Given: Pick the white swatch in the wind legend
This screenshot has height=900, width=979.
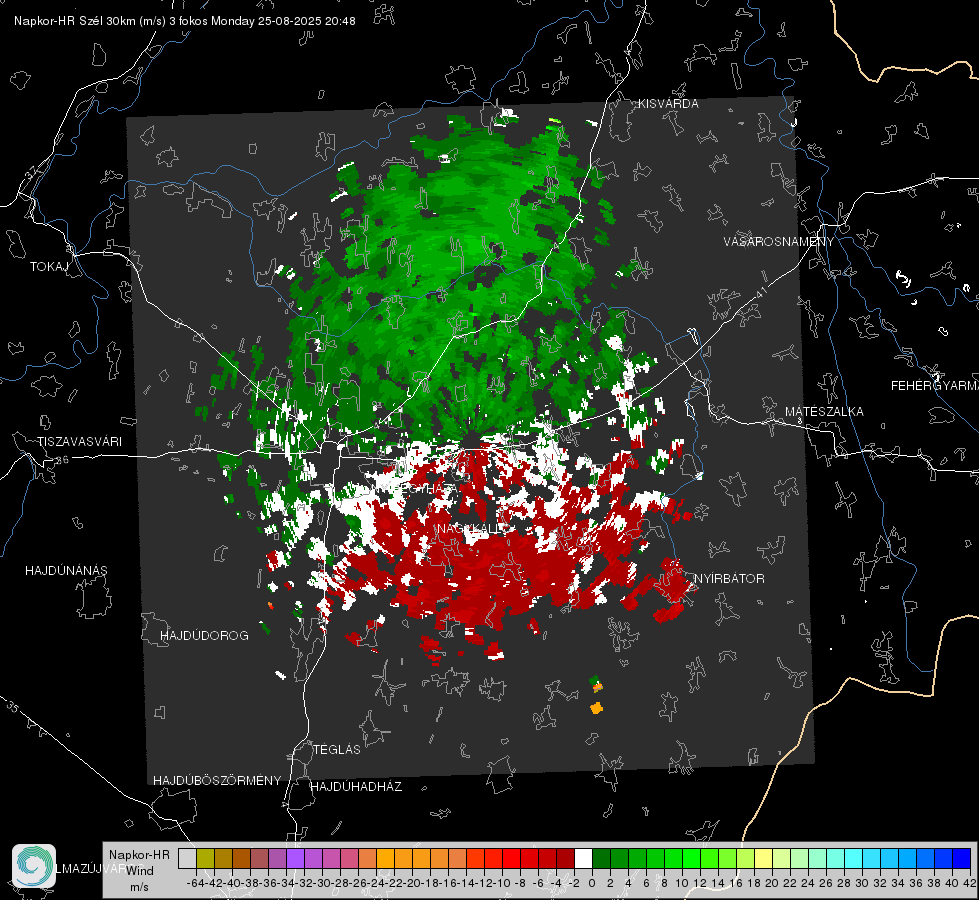Looking at the screenshot, I should point(583,858).
